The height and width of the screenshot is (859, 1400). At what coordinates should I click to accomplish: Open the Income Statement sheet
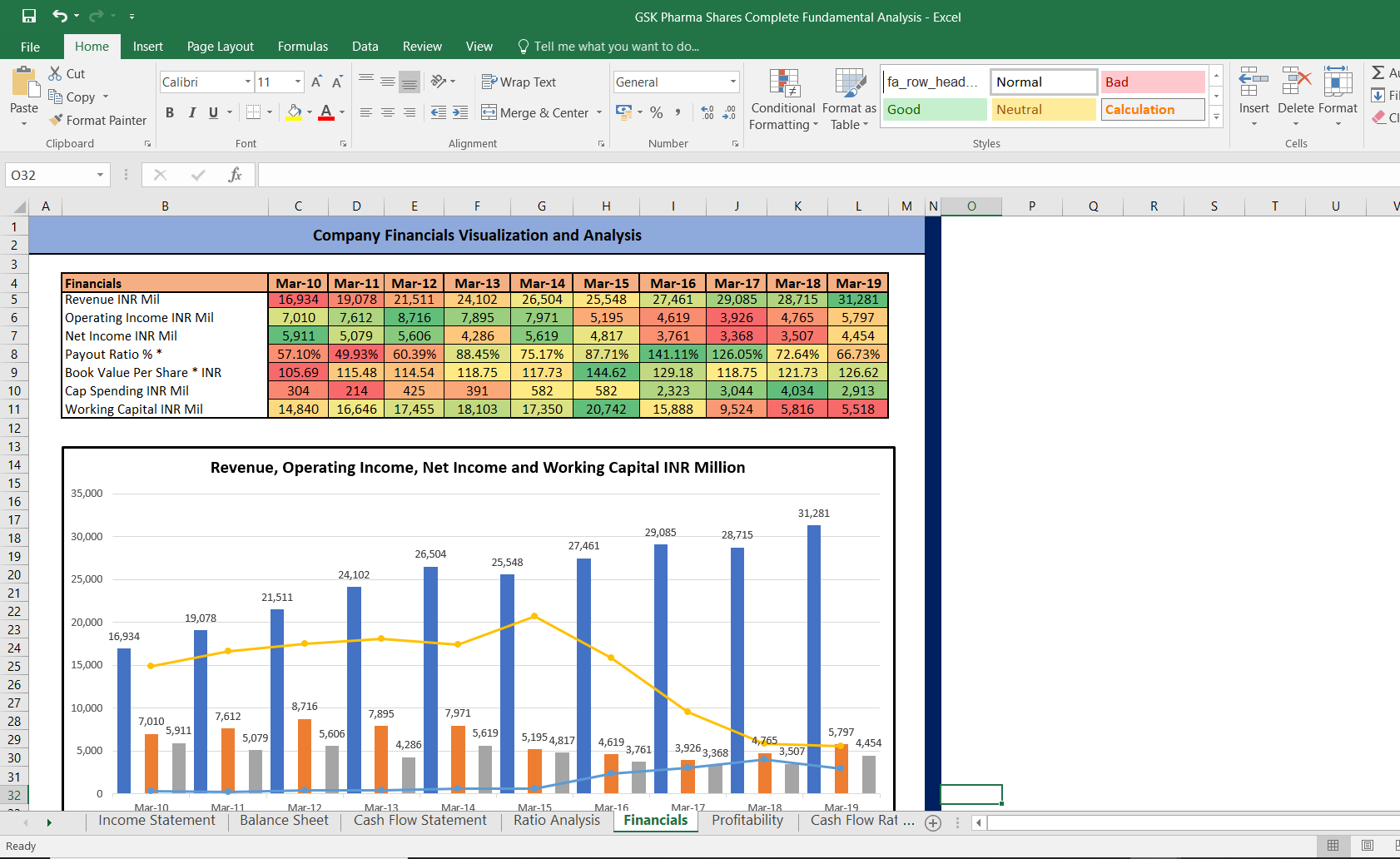[x=156, y=821]
